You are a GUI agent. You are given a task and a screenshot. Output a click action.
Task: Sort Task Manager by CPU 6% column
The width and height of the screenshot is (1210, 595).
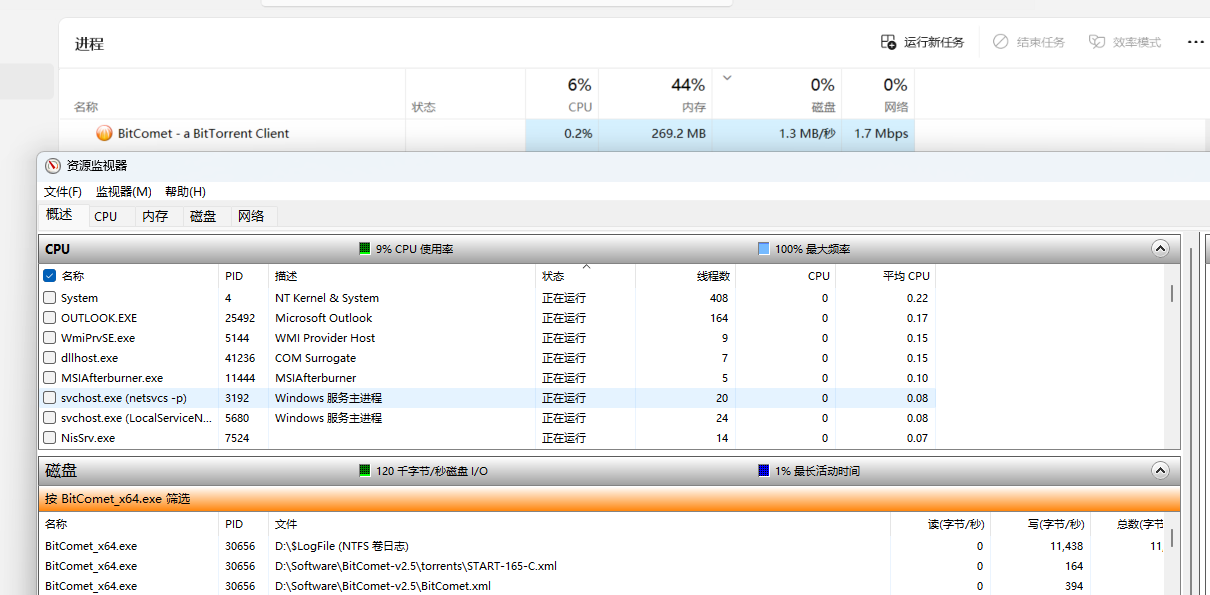click(x=562, y=94)
